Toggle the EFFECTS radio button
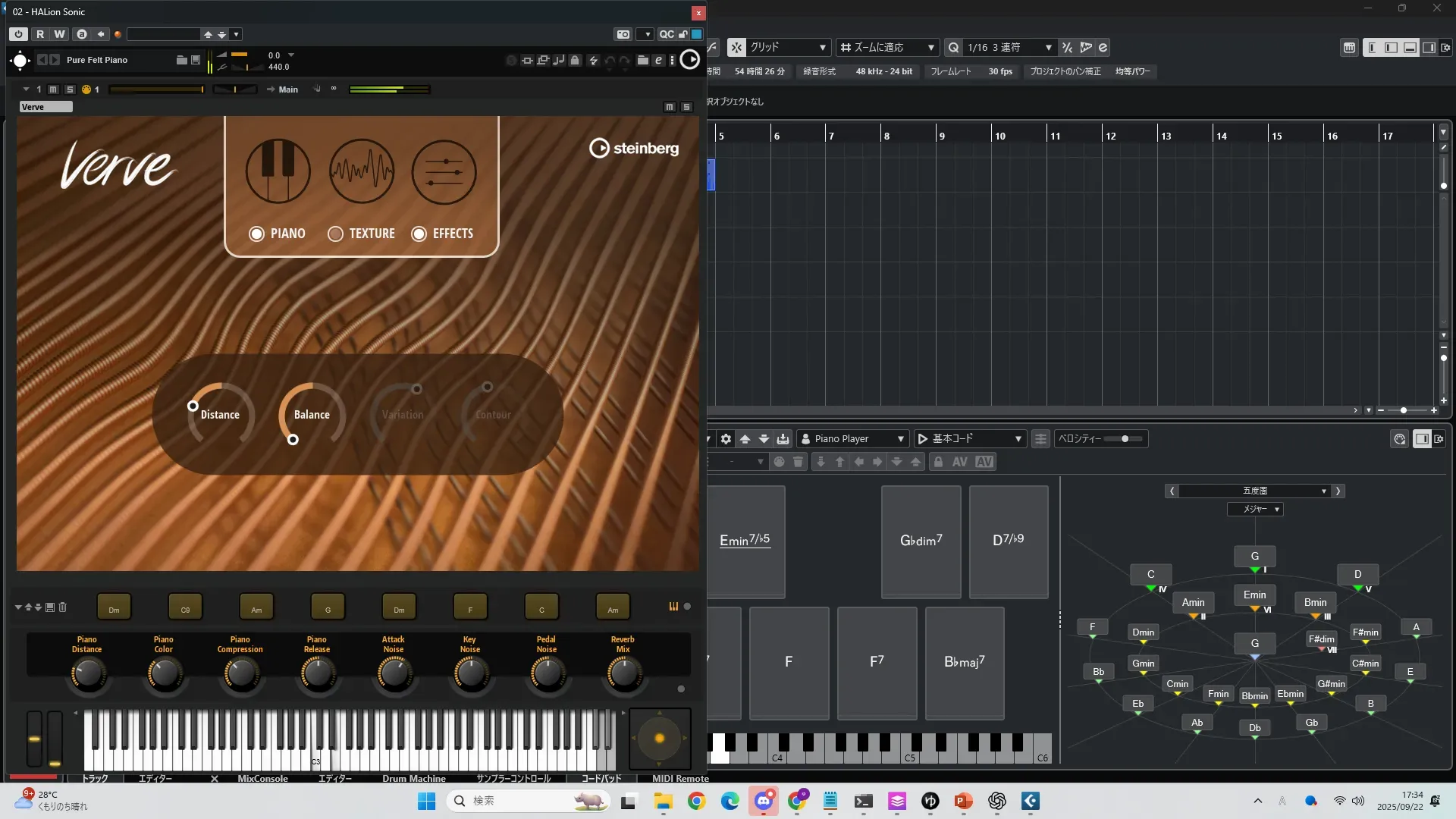 (419, 234)
